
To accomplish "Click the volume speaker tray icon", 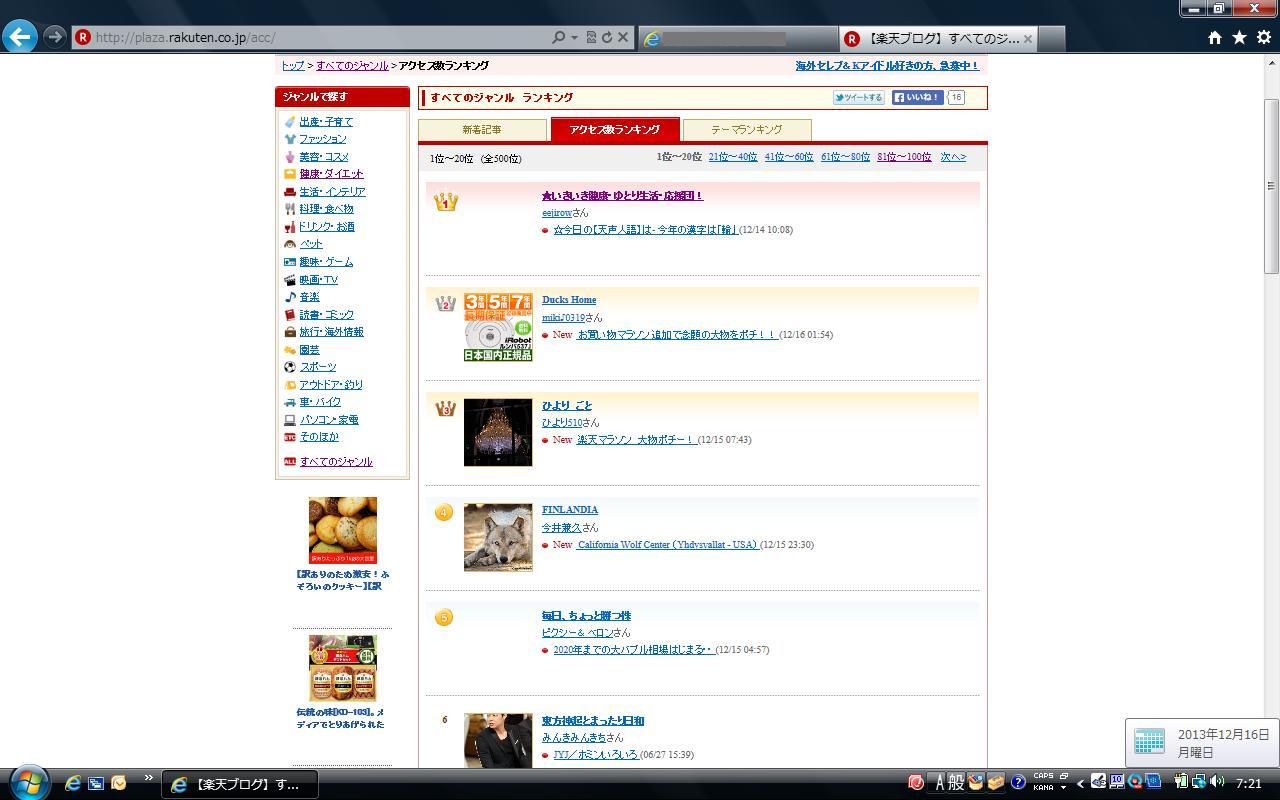I will 1217,782.
